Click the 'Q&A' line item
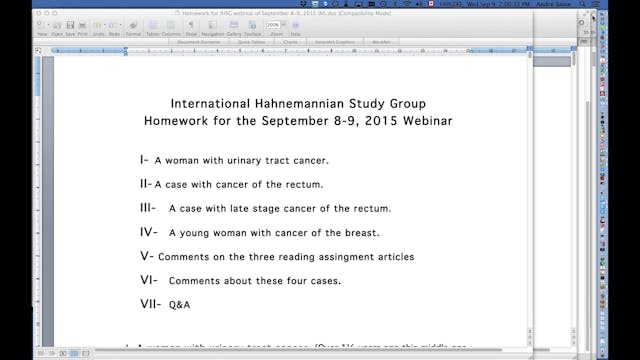The image size is (640, 360). click(180, 305)
